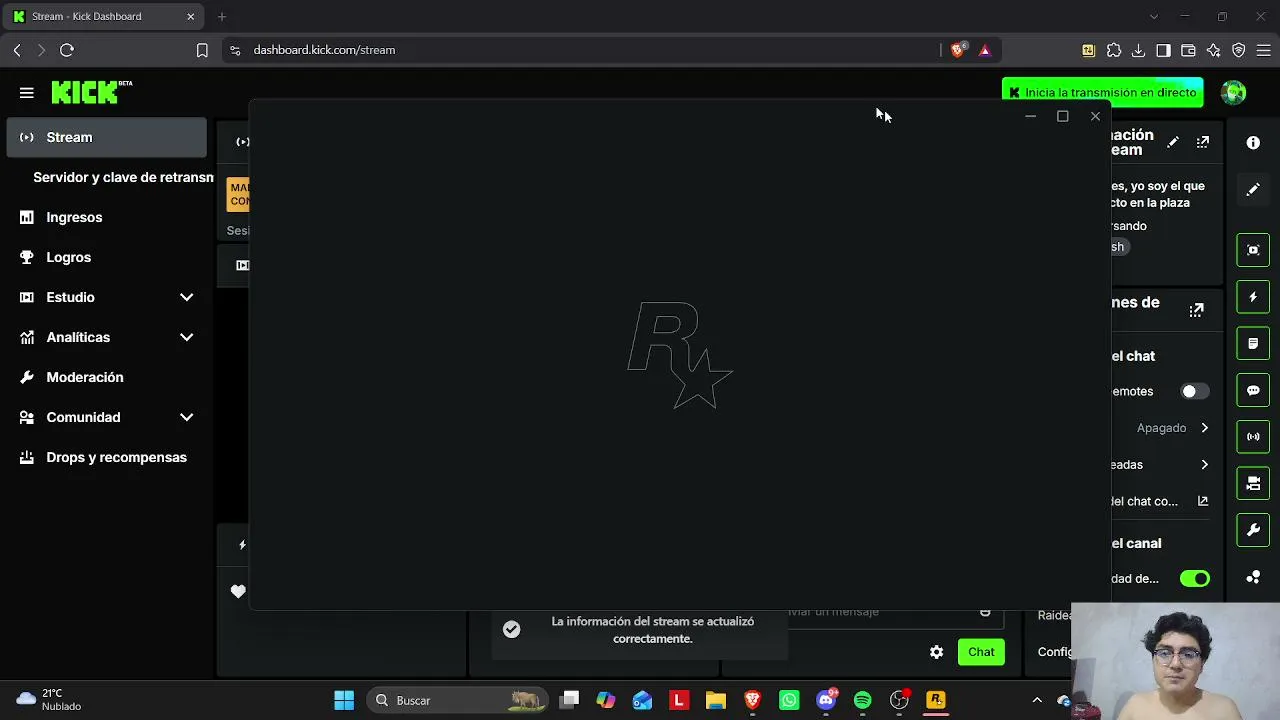The image size is (1280, 720).
Task: Pop out the chat options panel
Action: coord(1196,310)
